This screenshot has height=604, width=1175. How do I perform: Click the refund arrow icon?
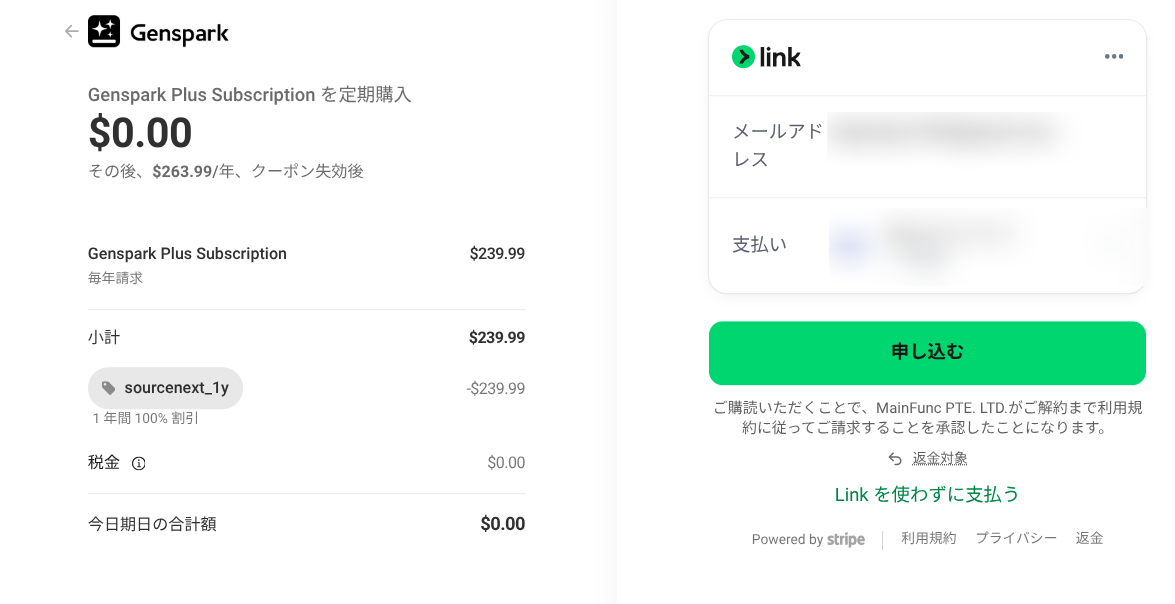pyautogui.click(x=895, y=459)
